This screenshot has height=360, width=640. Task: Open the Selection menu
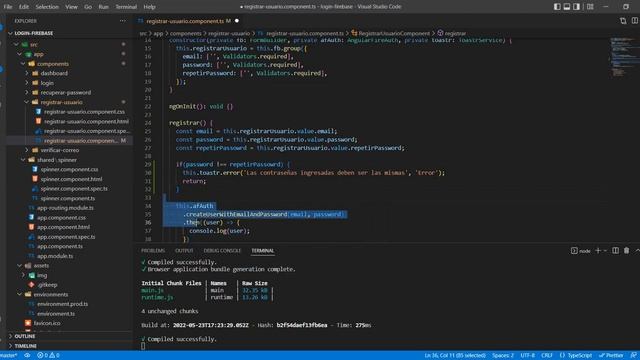click(x=47, y=7)
